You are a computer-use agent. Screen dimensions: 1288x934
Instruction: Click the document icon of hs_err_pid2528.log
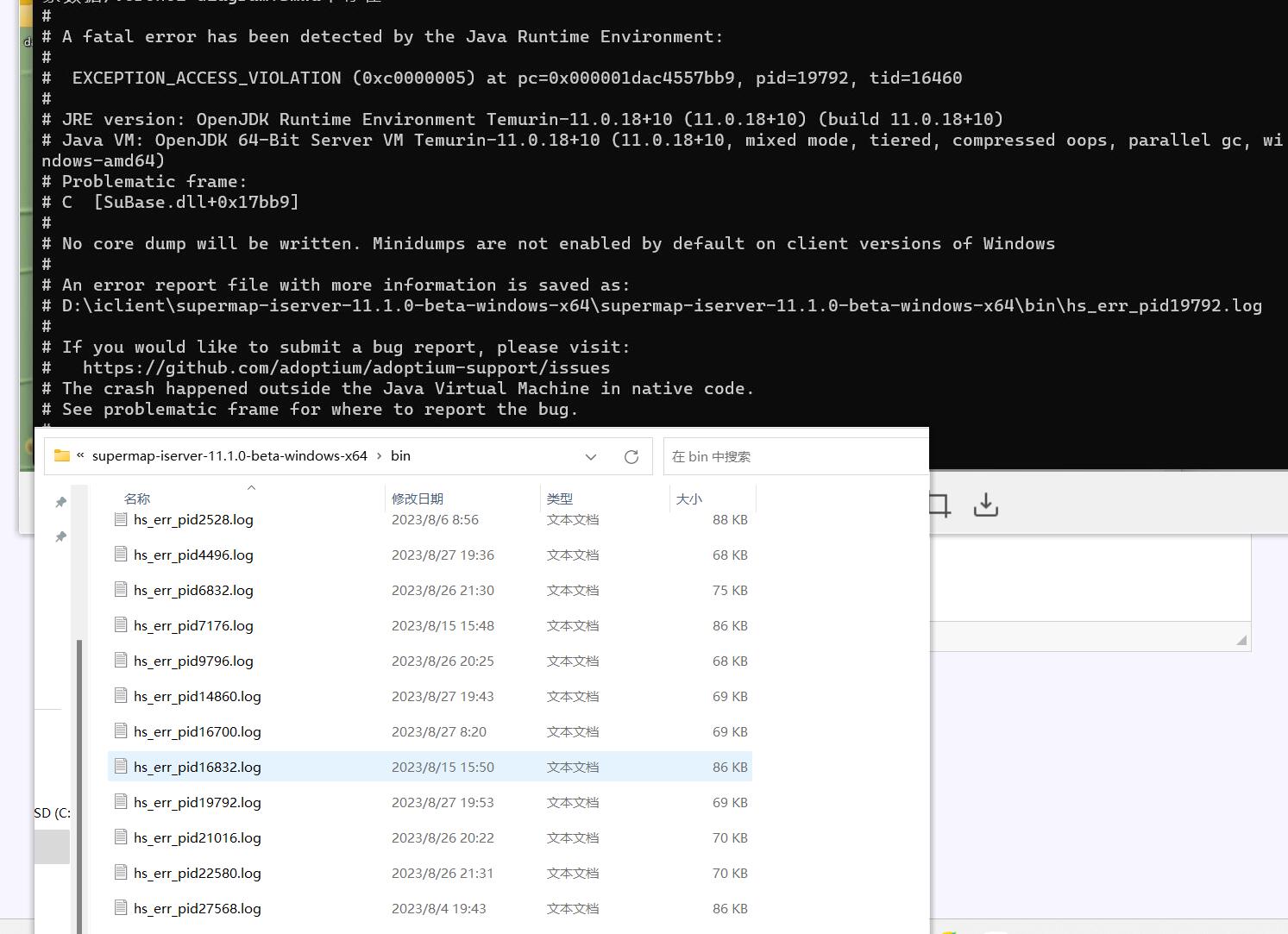121,519
